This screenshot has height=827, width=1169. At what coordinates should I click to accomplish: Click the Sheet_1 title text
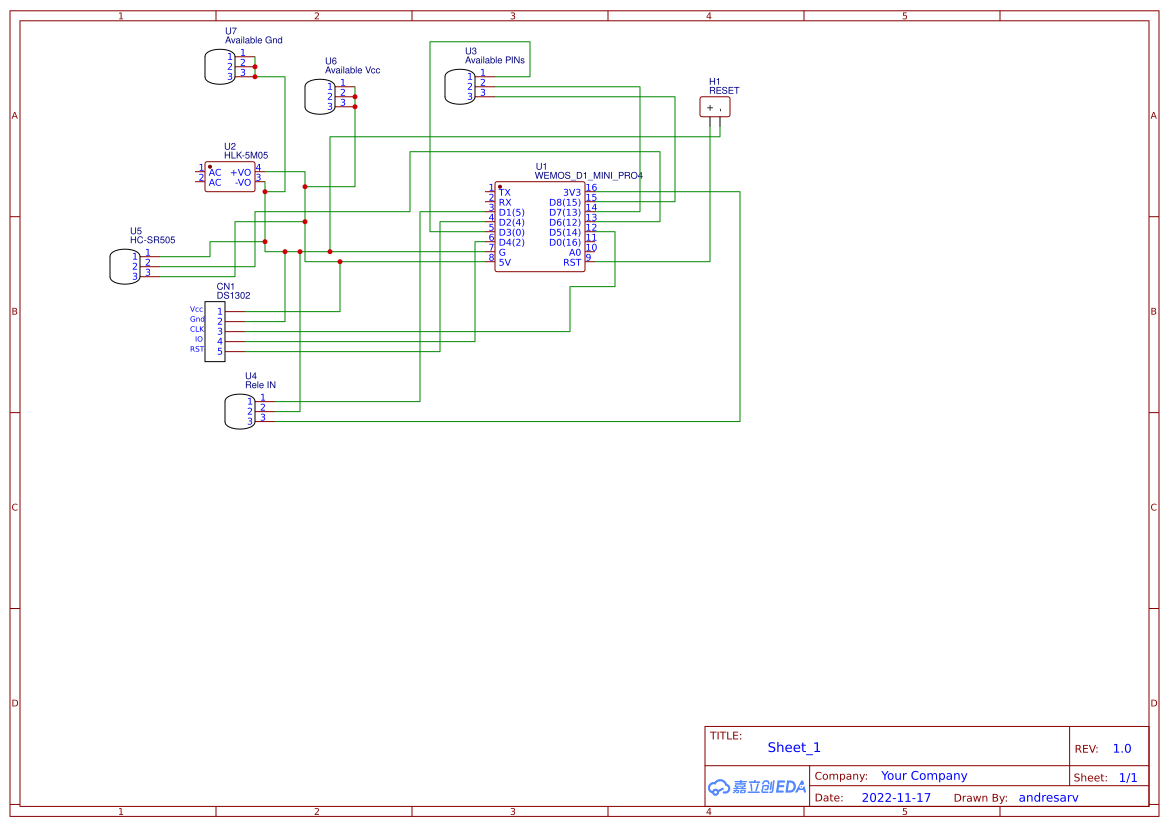tap(793, 747)
